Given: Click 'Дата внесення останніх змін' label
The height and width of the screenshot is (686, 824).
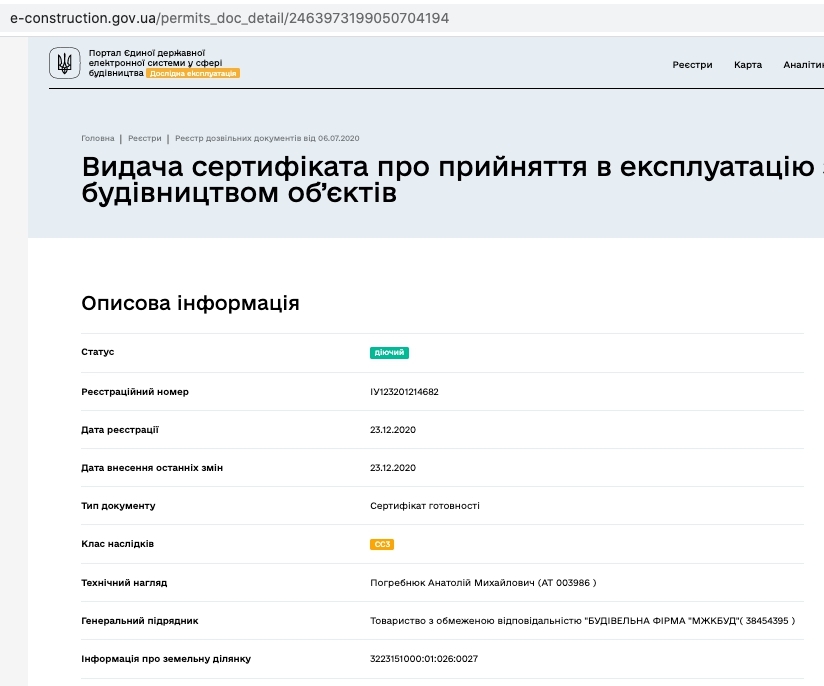Looking at the screenshot, I should pos(152,467).
